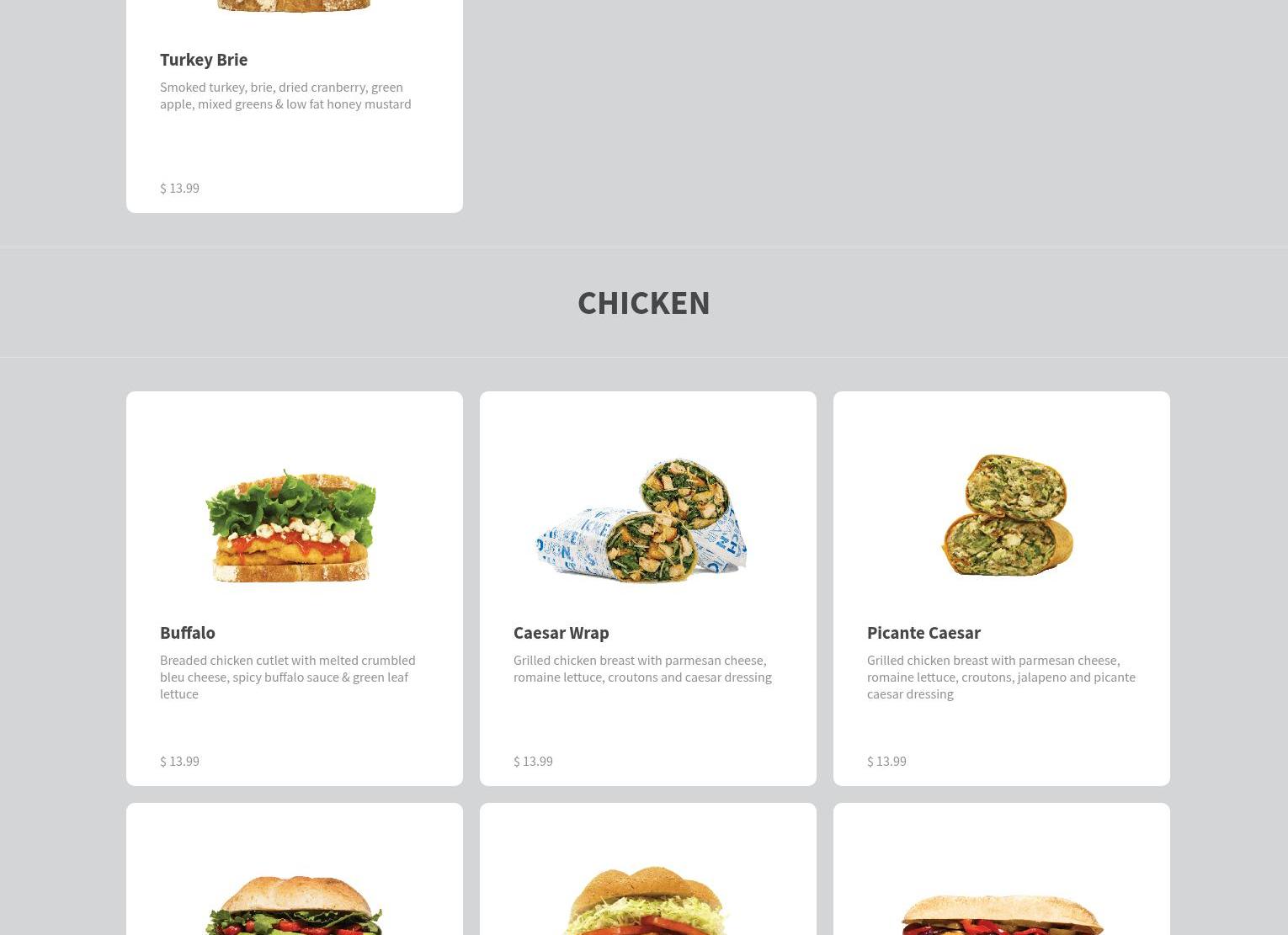Viewport: 1288px width, 935px height.
Task: Click the Turkey Brie title
Action: point(204,59)
